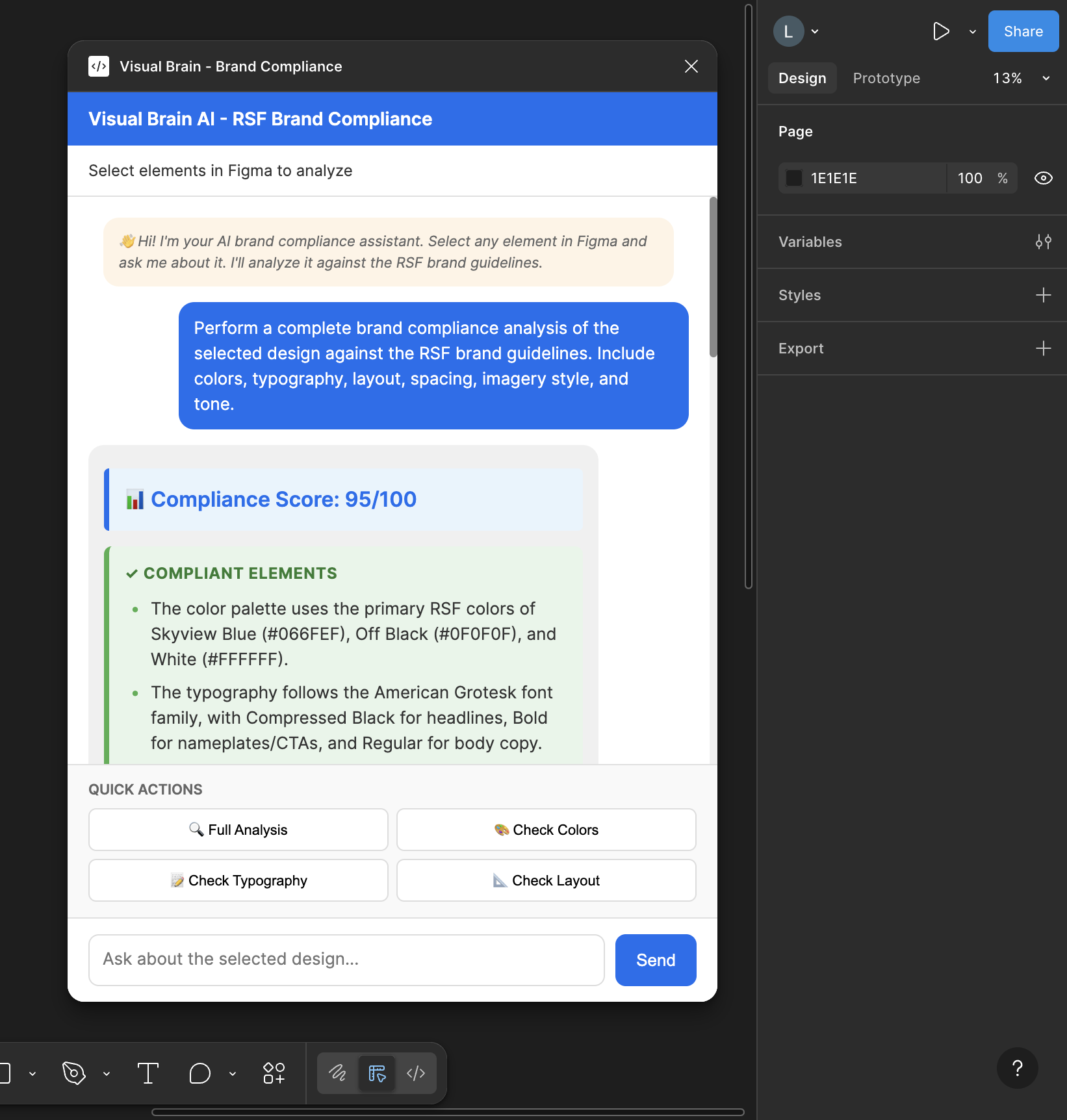Switch to the Design tab
Screen dimensions: 1067x1120
[803, 78]
